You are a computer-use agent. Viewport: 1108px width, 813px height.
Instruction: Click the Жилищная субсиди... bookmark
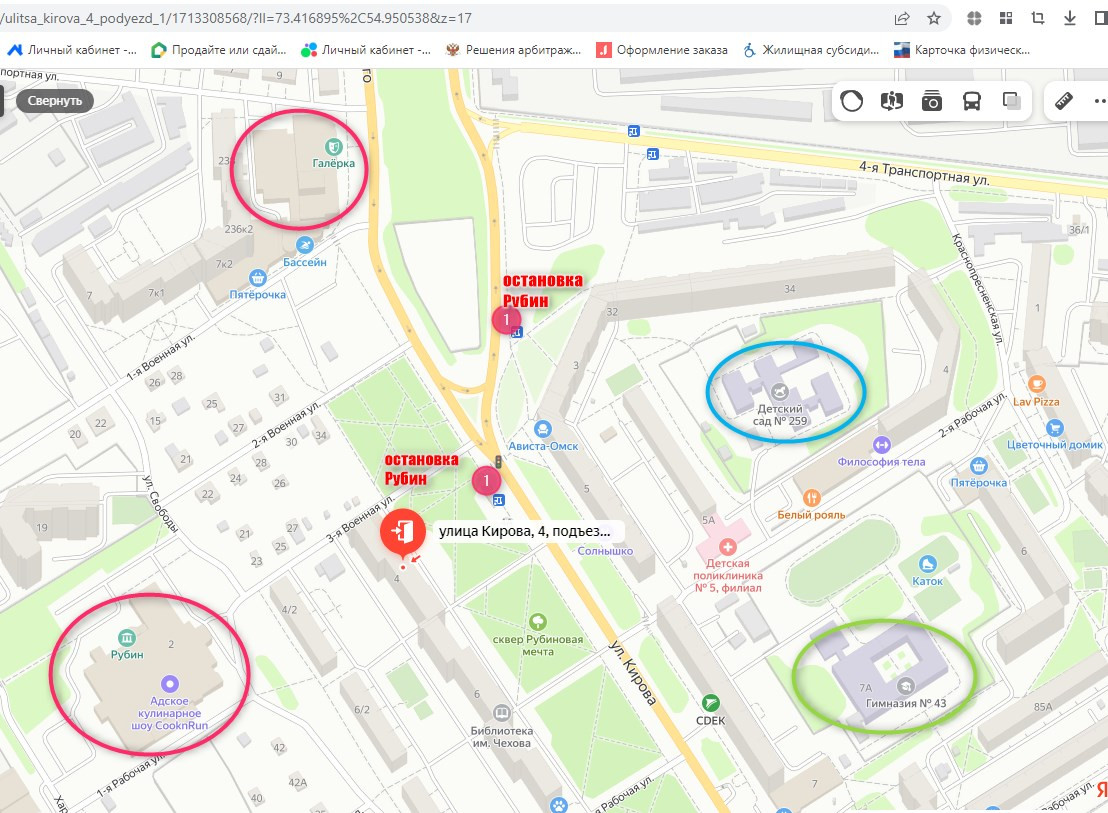coord(811,50)
